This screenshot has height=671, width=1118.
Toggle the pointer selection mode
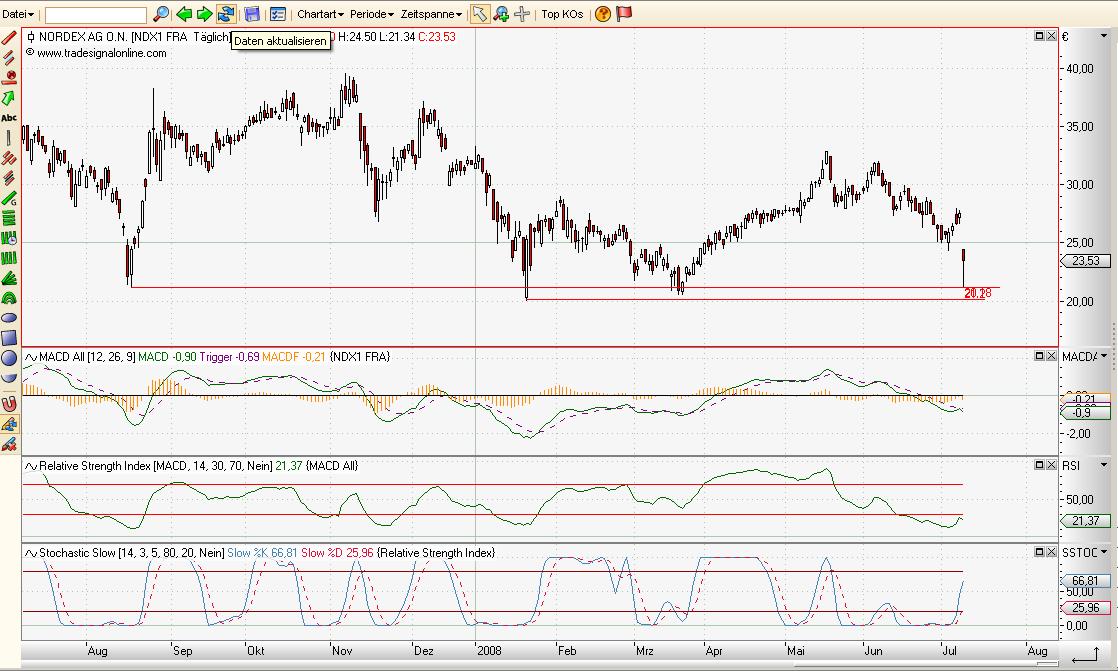point(480,14)
